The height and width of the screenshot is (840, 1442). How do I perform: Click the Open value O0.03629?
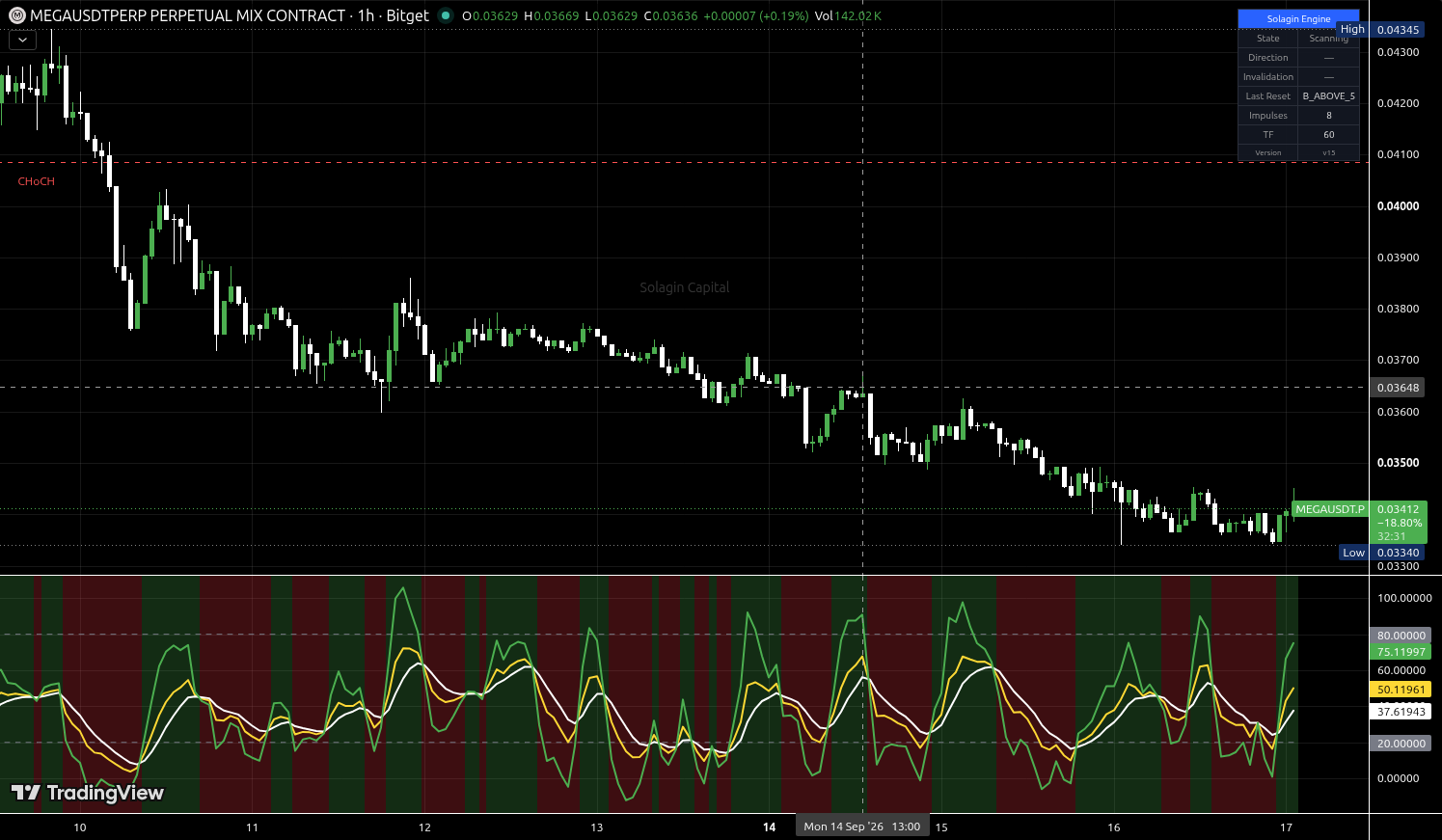(x=490, y=16)
